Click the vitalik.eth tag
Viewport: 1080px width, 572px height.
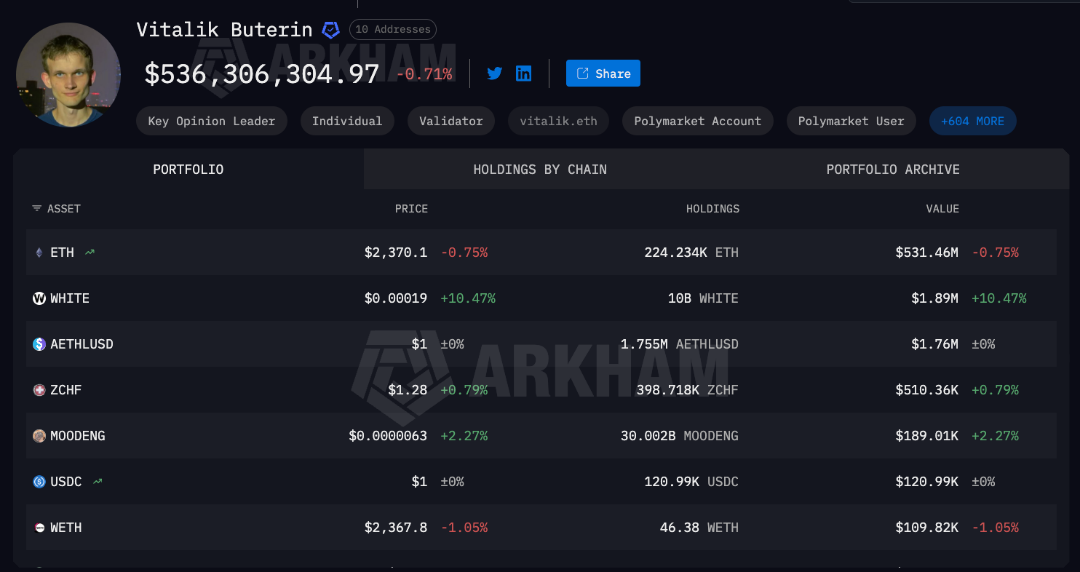click(x=559, y=121)
